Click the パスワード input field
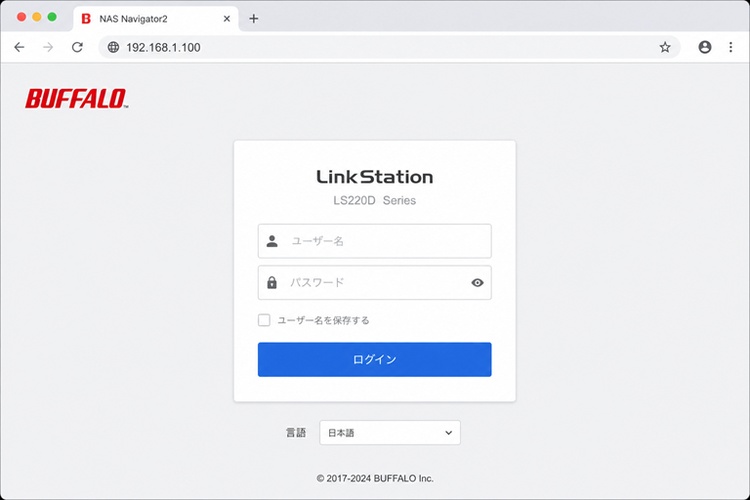 pos(375,283)
